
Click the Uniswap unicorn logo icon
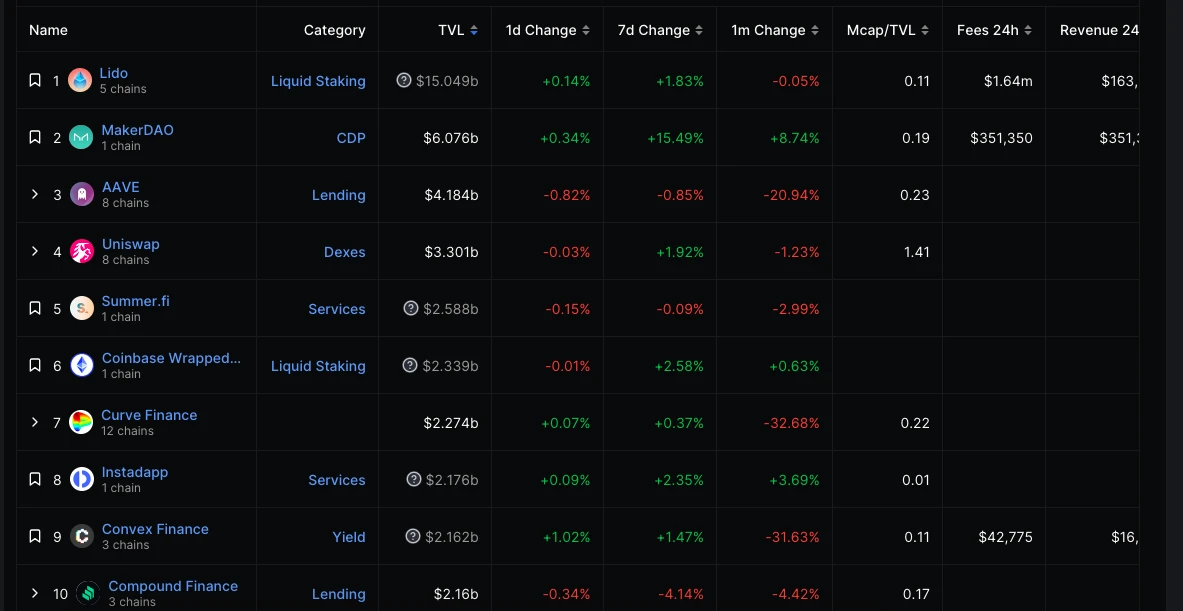click(83, 252)
